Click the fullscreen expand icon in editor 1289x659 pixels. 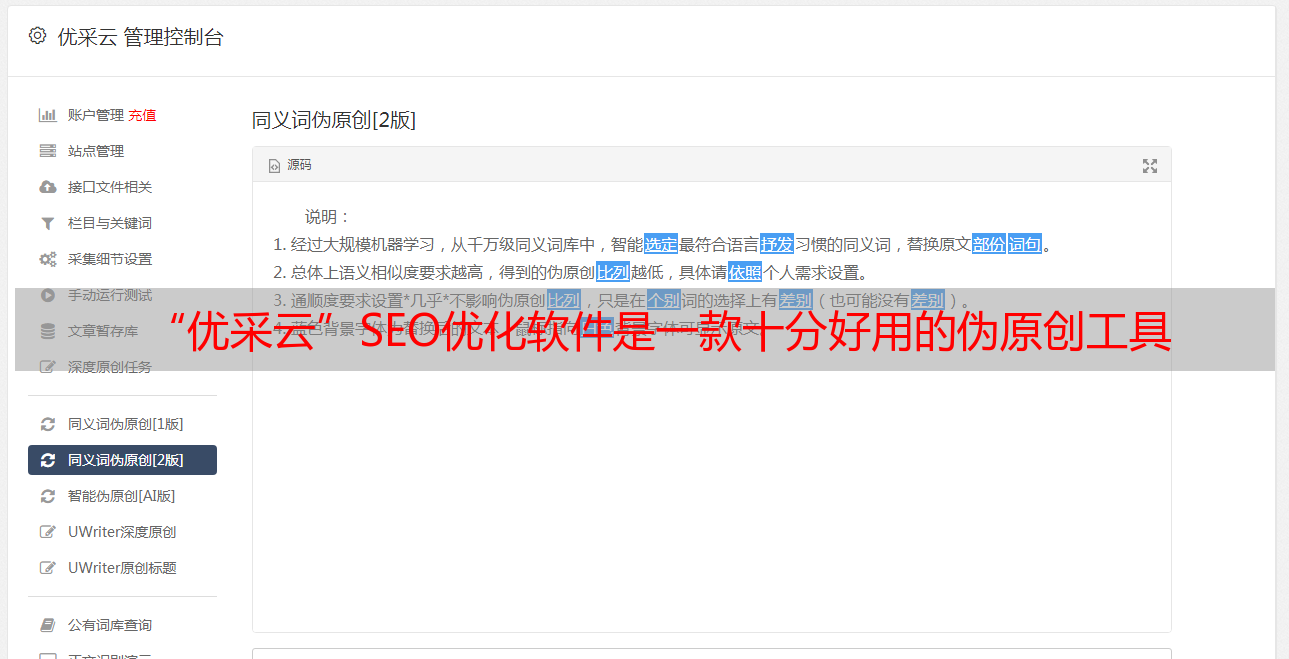click(1150, 166)
